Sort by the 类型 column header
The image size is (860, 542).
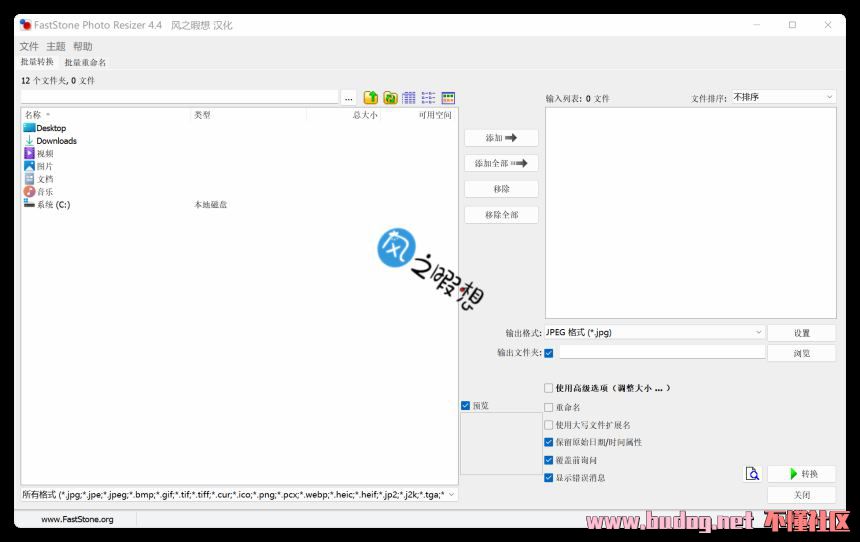tap(248, 115)
